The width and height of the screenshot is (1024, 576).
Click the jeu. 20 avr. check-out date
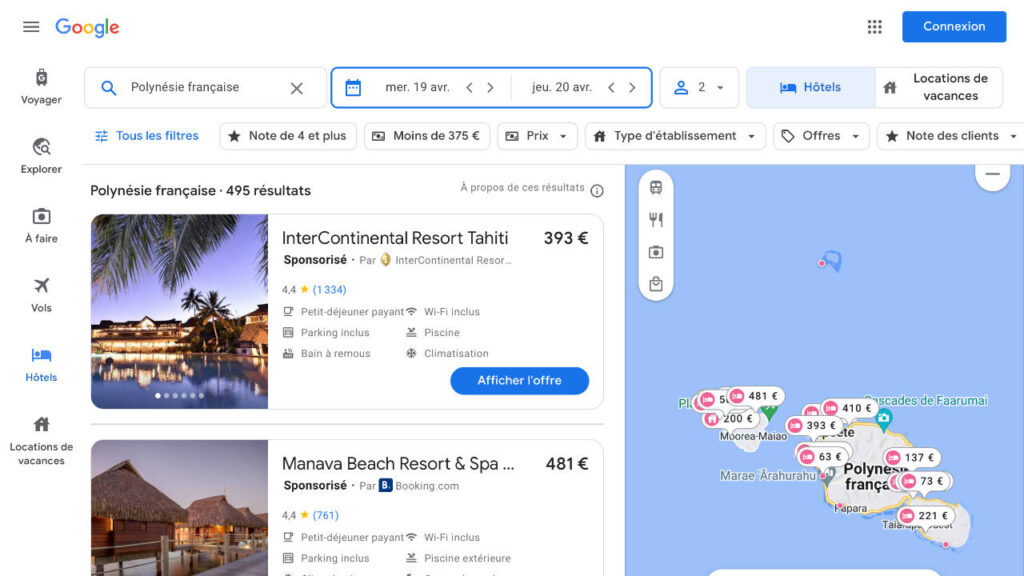[562, 88]
